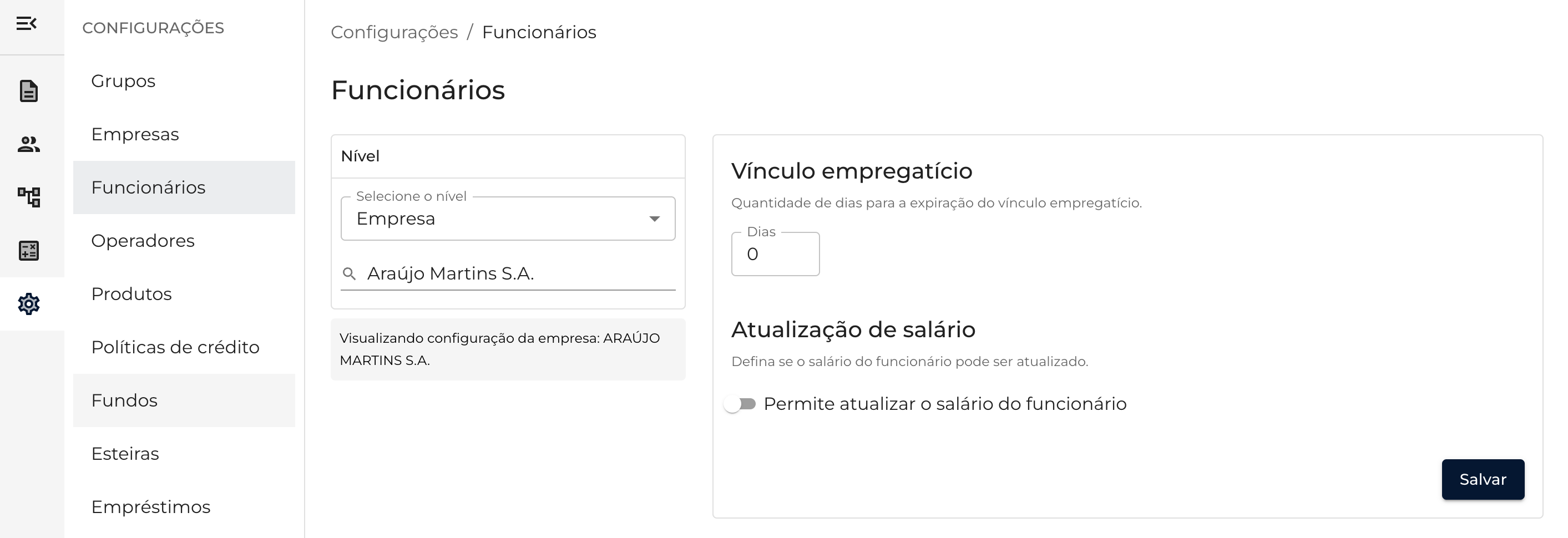The image size is (1568, 538).
Task: Collapse the sidebar menu icon
Action: click(x=26, y=24)
